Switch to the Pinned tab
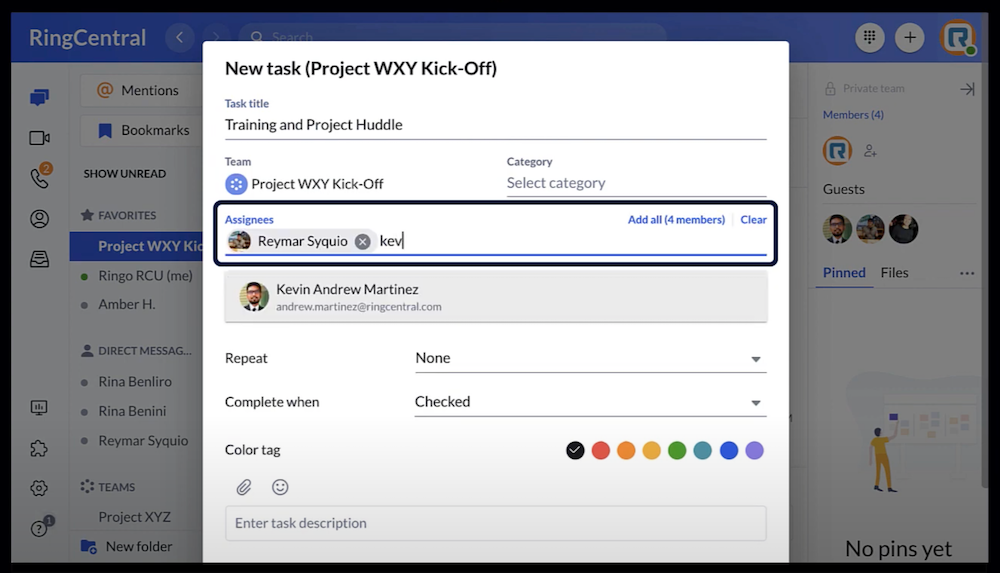Image resolution: width=1000 pixels, height=573 pixels. pyautogui.click(x=844, y=273)
